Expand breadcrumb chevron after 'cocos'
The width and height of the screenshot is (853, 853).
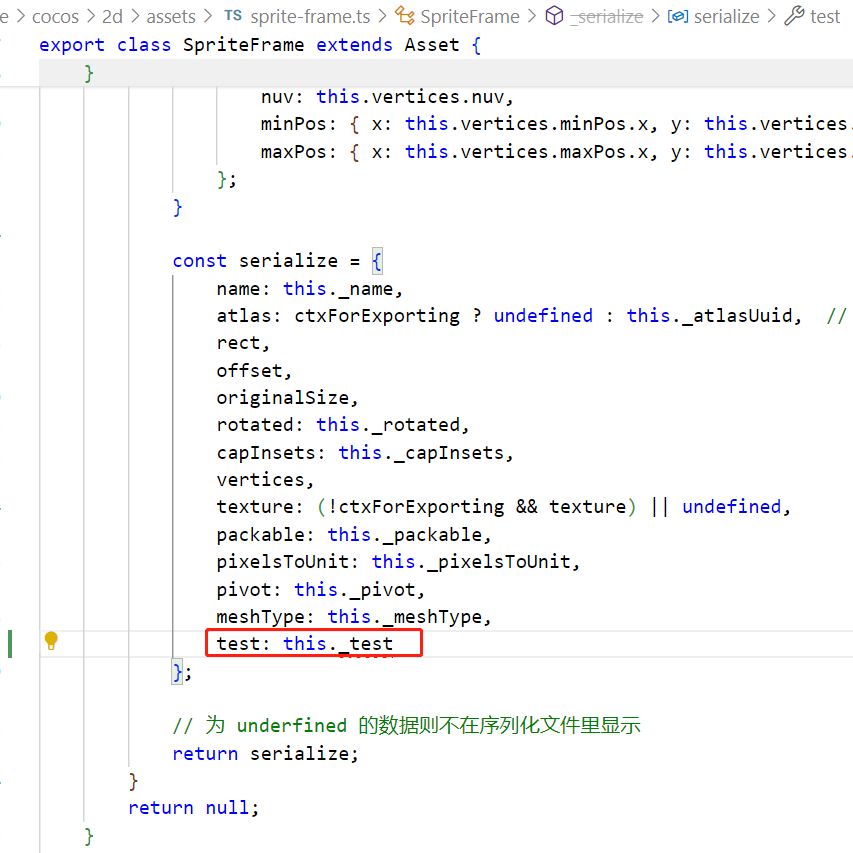point(90,16)
